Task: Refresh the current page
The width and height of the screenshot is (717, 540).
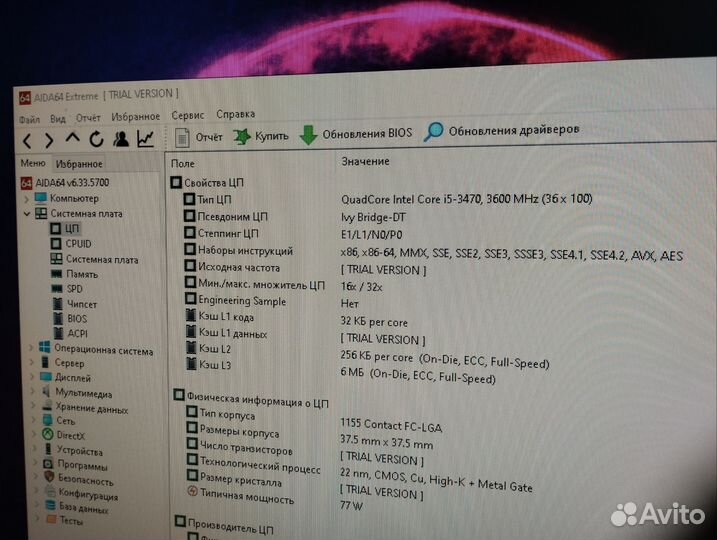Action: [x=96, y=139]
